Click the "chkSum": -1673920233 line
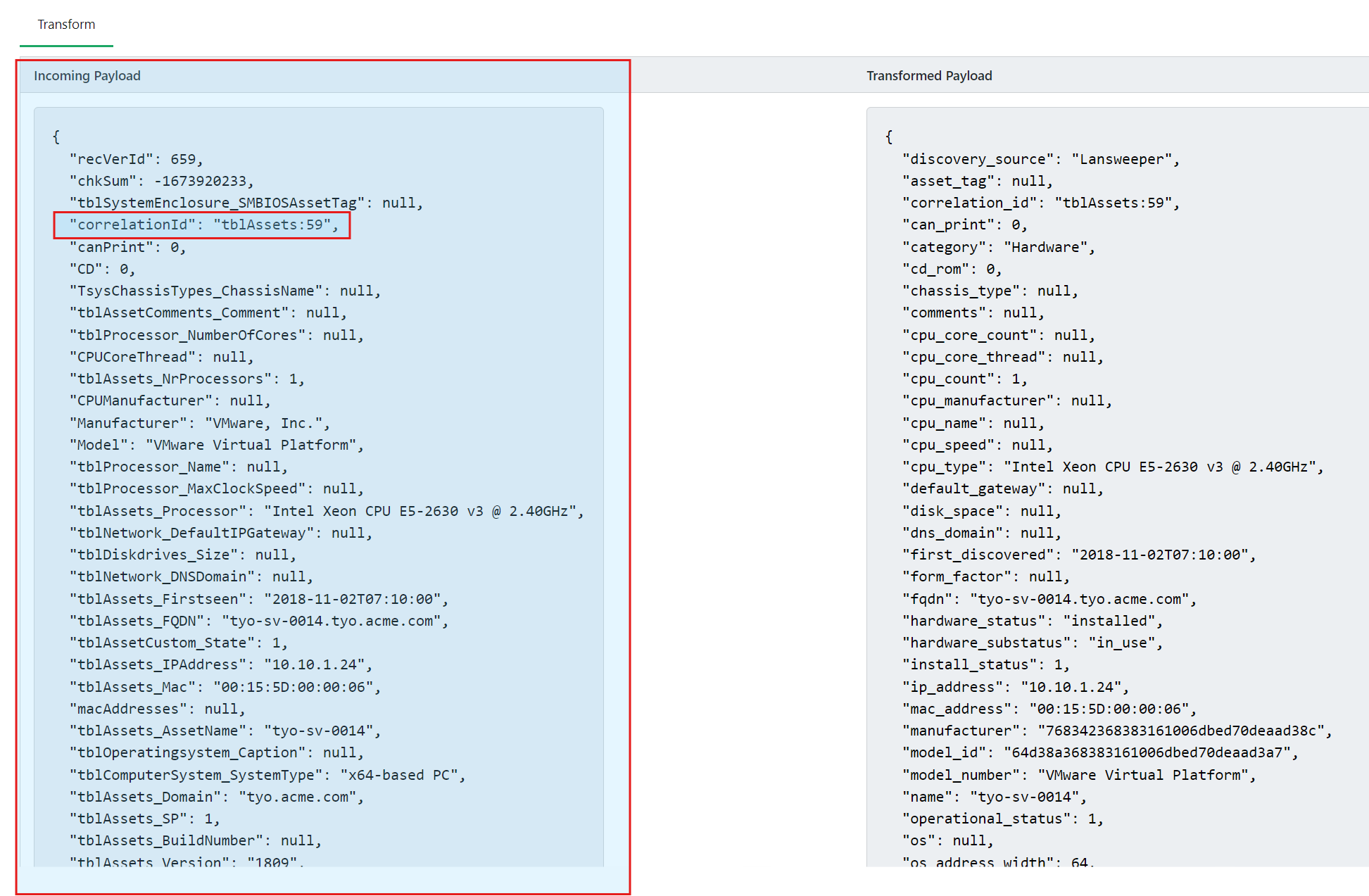1369x896 pixels. pos(161,181)
